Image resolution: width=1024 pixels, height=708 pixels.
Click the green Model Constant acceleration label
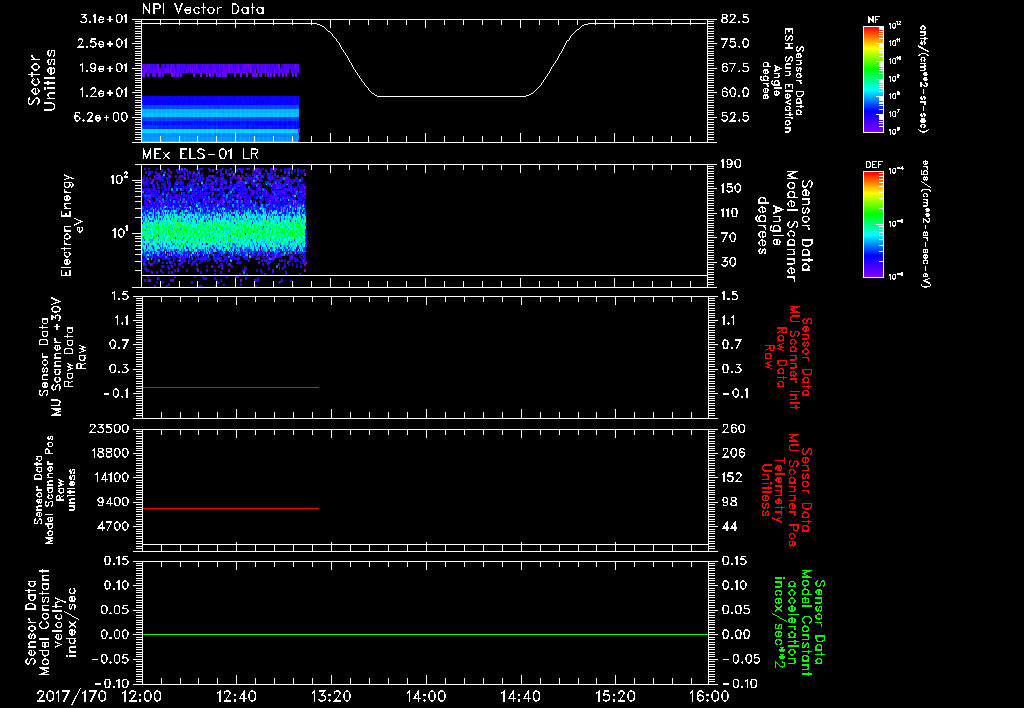coord(799,622)
